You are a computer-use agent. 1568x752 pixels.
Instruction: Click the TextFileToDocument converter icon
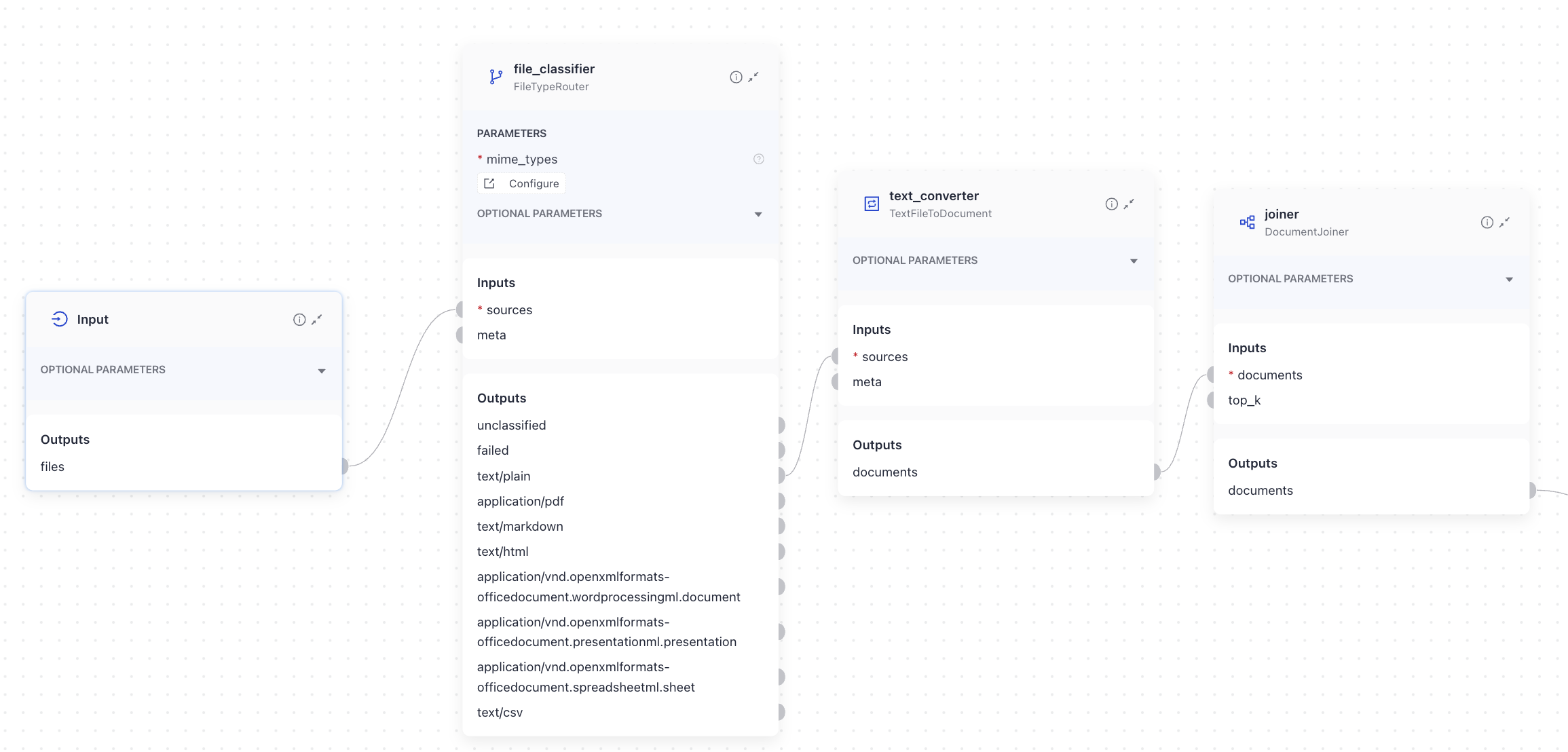872,203
